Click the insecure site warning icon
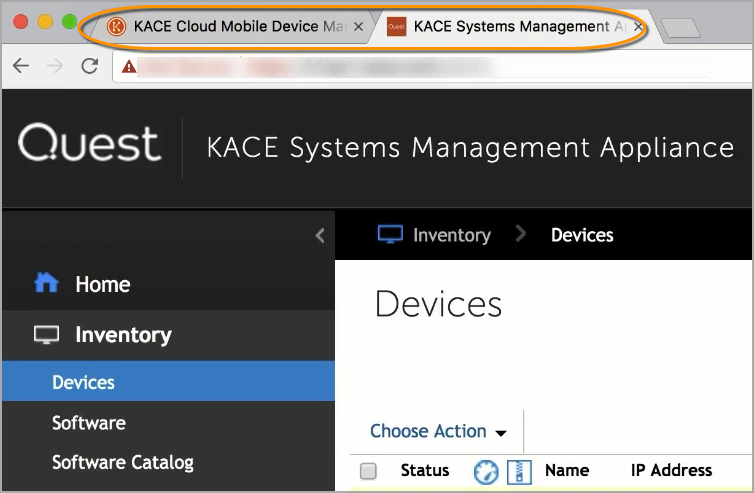The image size is (754, 493). point(128,67)
